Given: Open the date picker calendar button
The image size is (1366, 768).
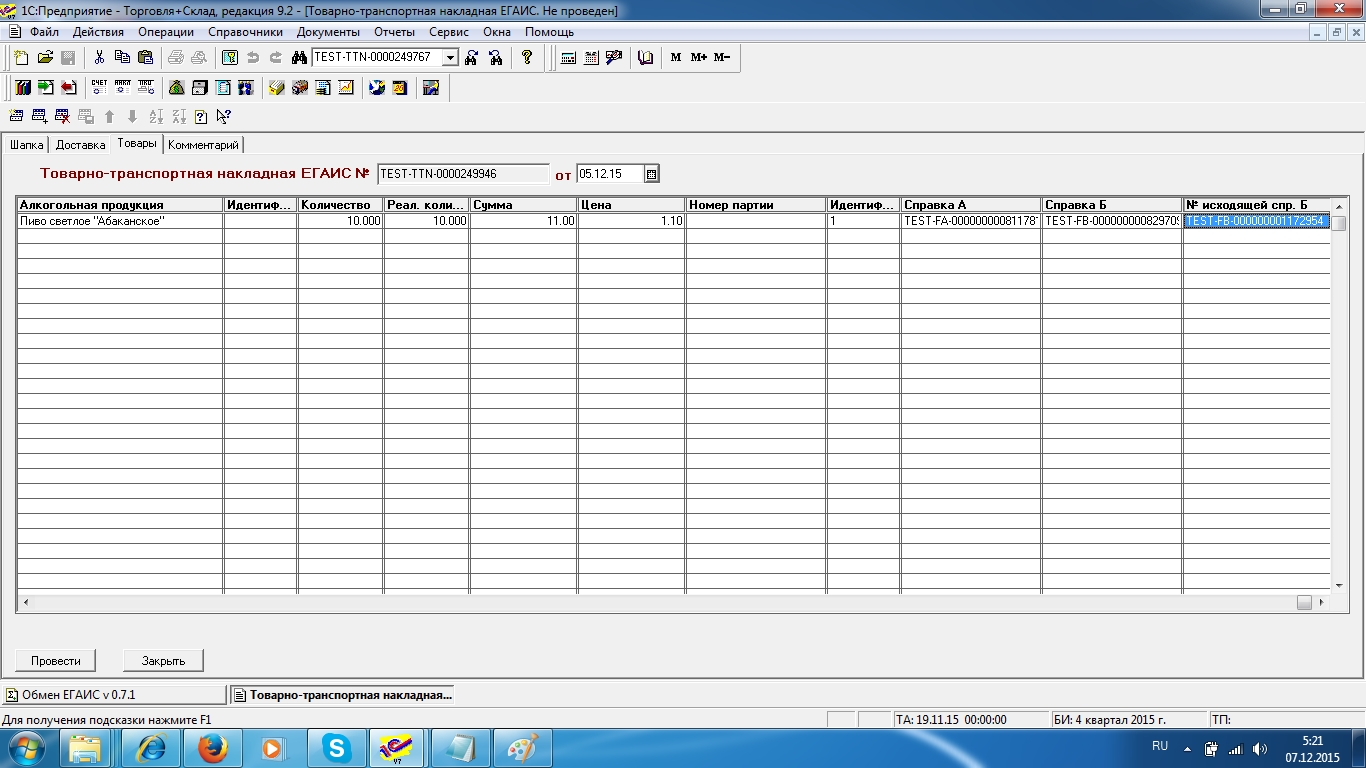Looking at the screenshot, I should (x=651, y=174).
